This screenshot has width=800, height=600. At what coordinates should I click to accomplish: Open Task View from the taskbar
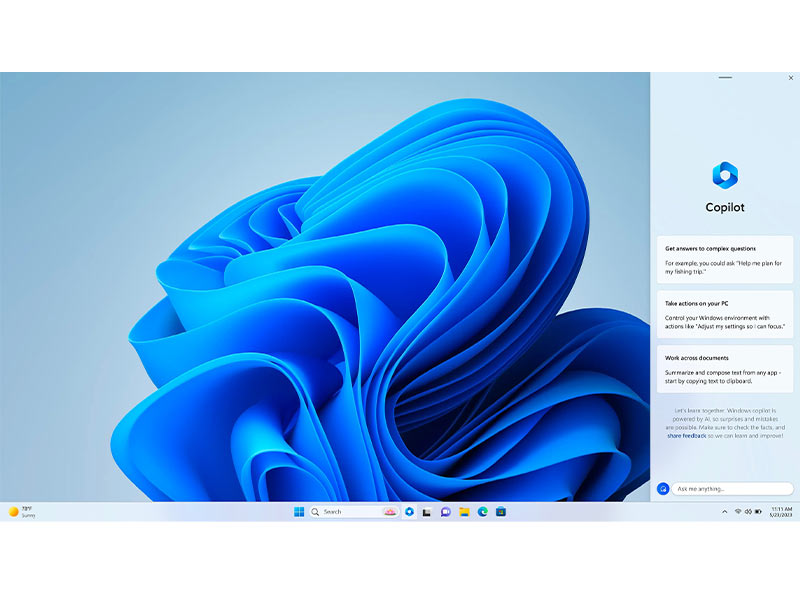(427, 512)
